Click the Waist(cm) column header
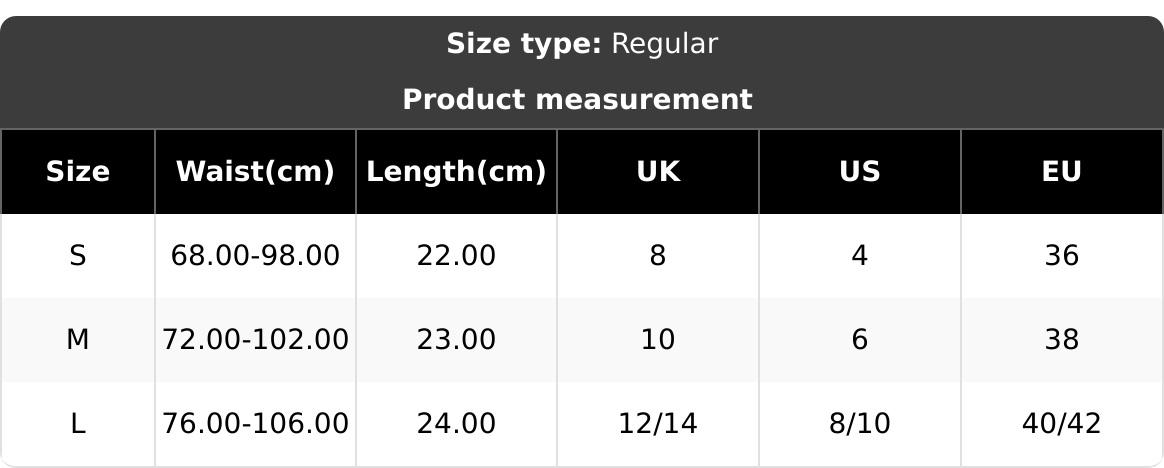The image size is (1164, 468). click(255, 172)
